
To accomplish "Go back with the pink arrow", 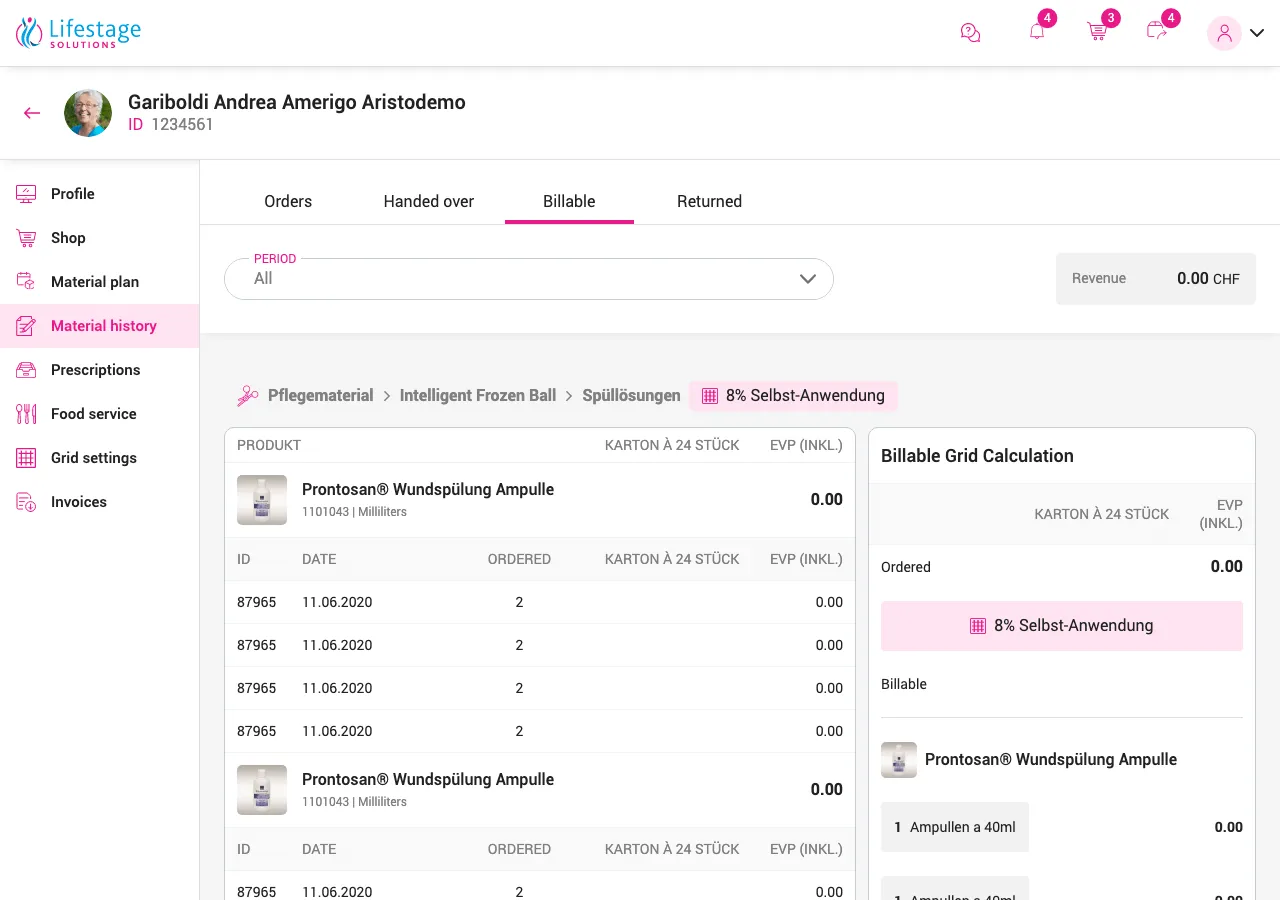I will pyautogui.click(x=32, y=113).
